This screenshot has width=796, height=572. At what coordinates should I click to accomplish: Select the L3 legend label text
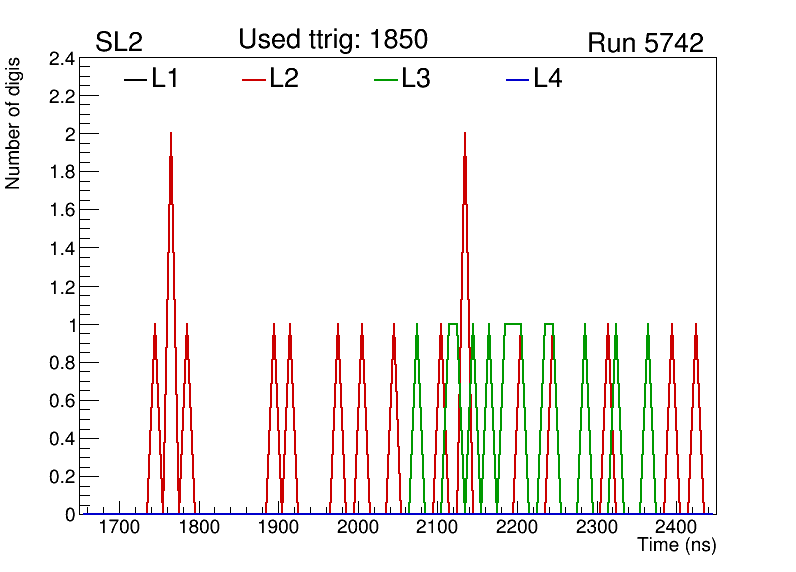click(416, 79)
